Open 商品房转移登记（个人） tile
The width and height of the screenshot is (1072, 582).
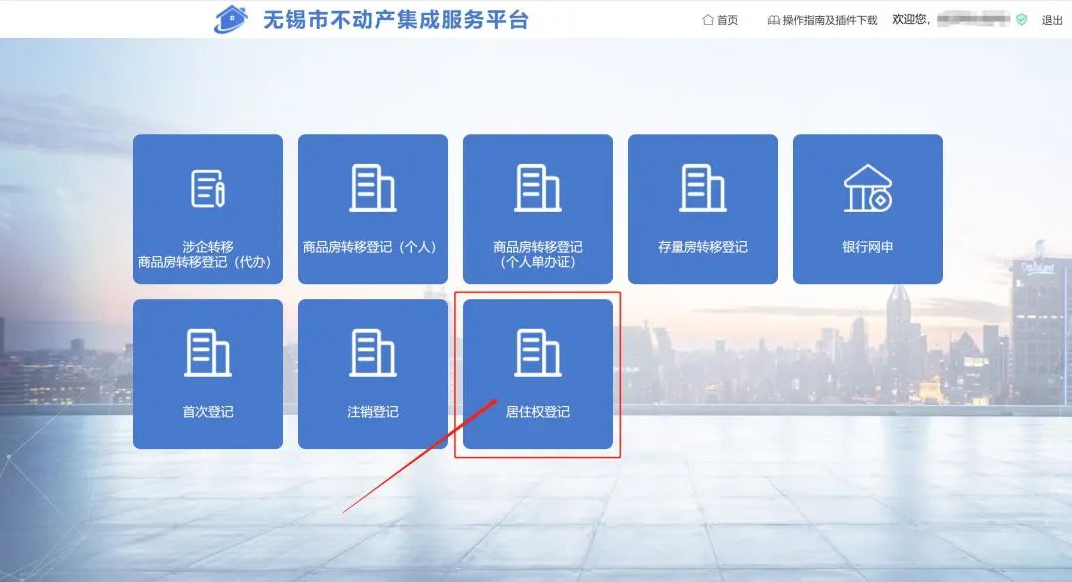(373, 209)
